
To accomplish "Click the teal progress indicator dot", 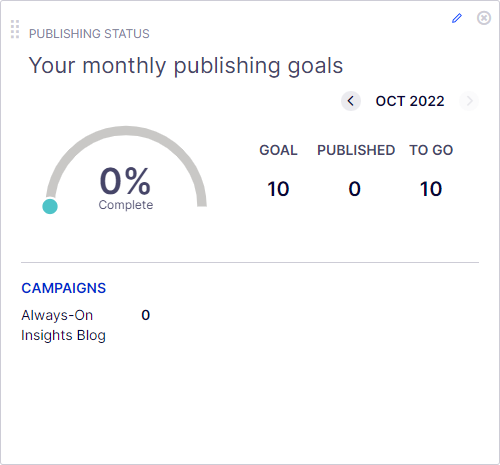I will click(50, 206).
